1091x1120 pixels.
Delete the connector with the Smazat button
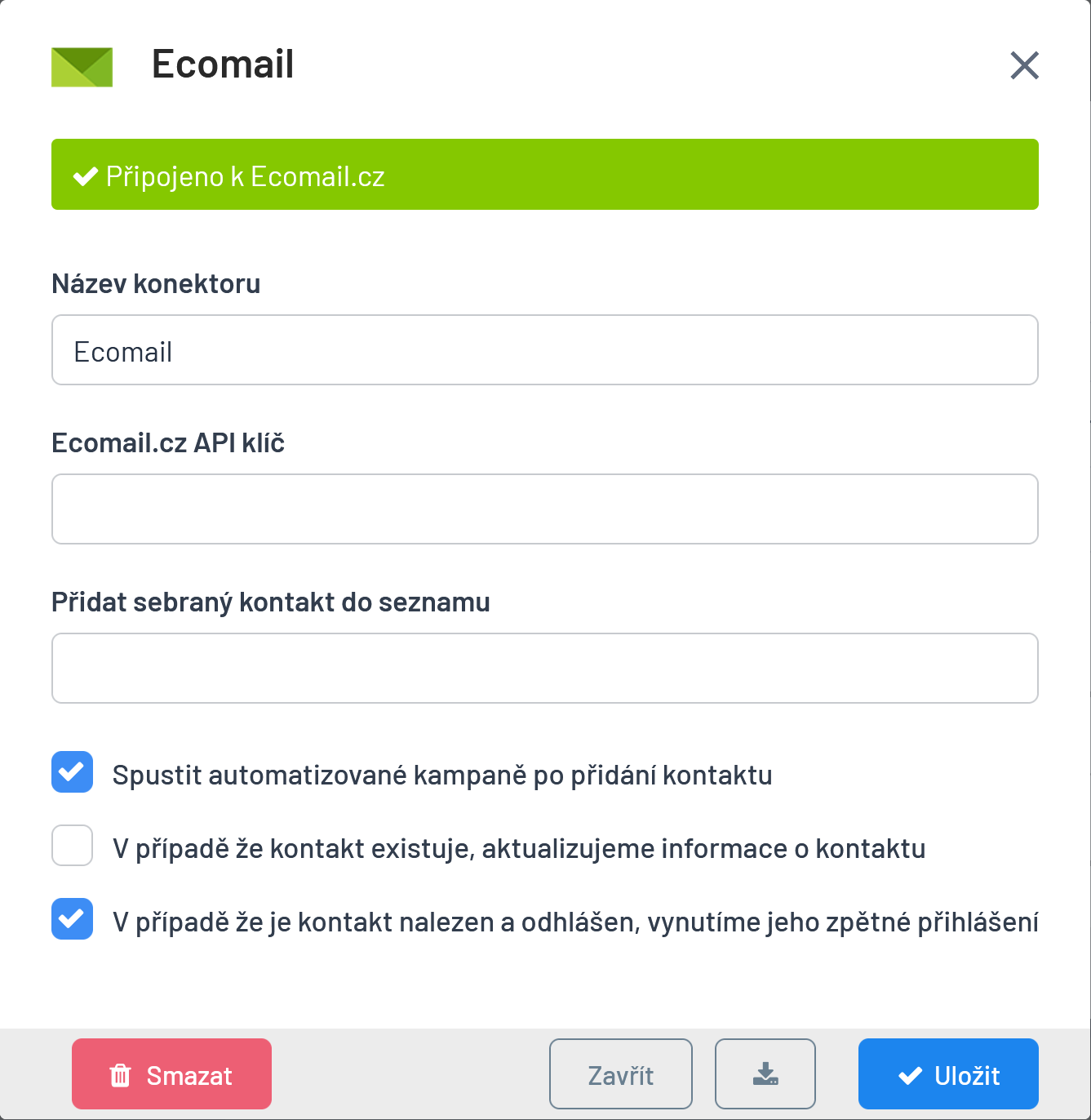(171, 1074)
